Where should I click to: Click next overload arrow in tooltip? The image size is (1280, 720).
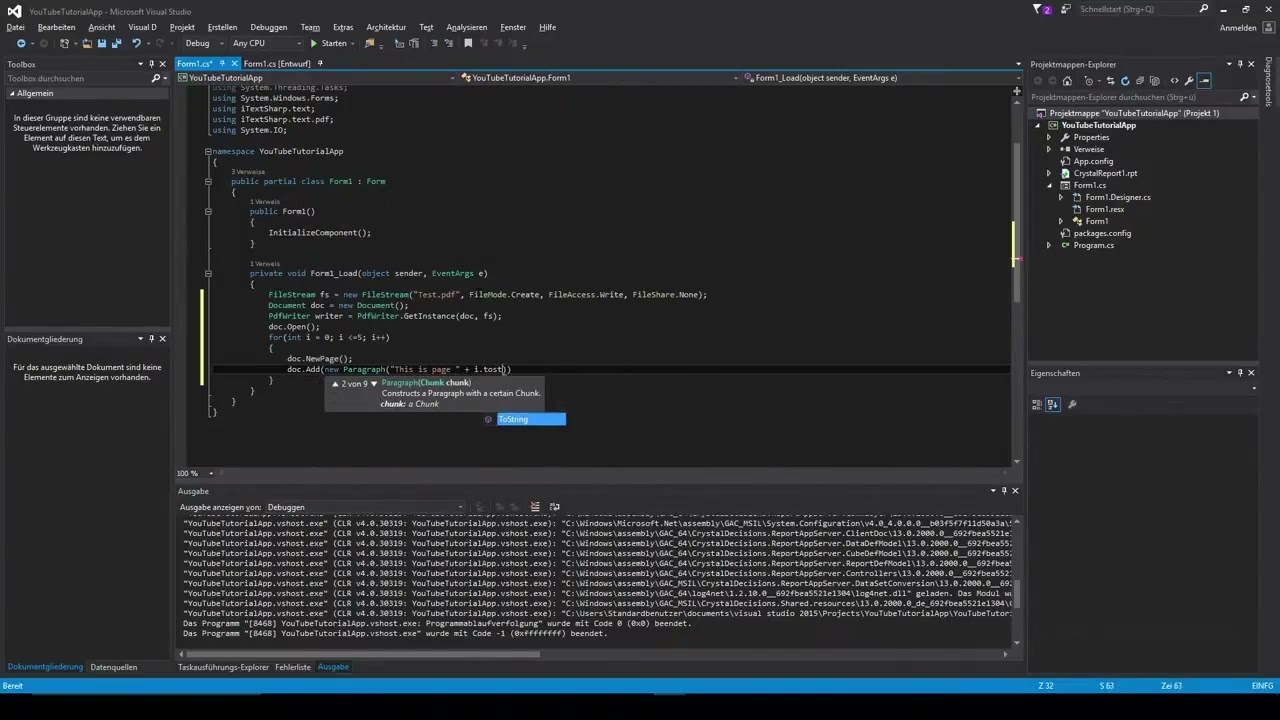374,383
